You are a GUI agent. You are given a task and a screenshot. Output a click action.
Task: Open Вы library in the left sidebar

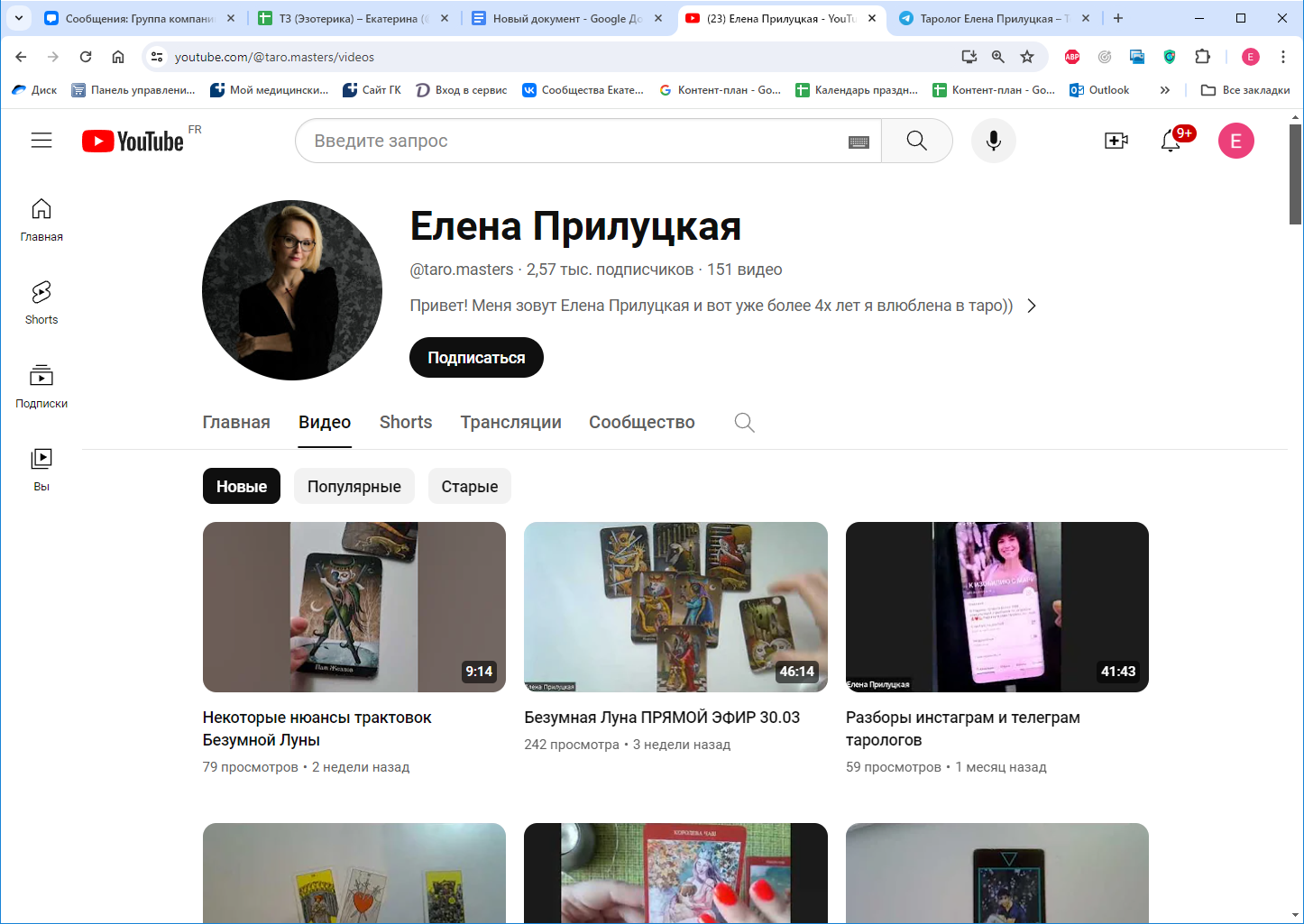click(x=41, y=470)
